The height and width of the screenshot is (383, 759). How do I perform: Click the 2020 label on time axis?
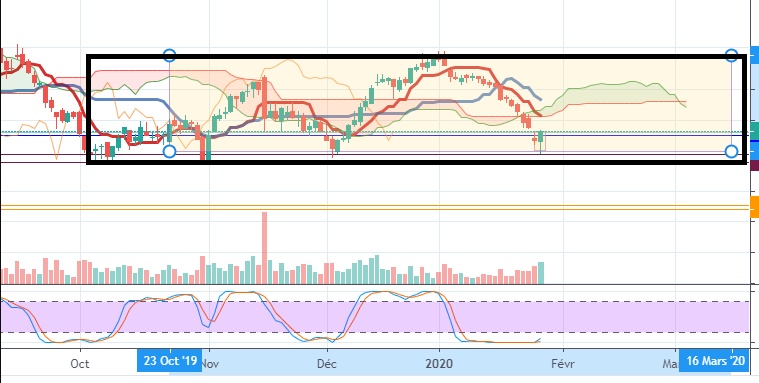click(440, 363)
